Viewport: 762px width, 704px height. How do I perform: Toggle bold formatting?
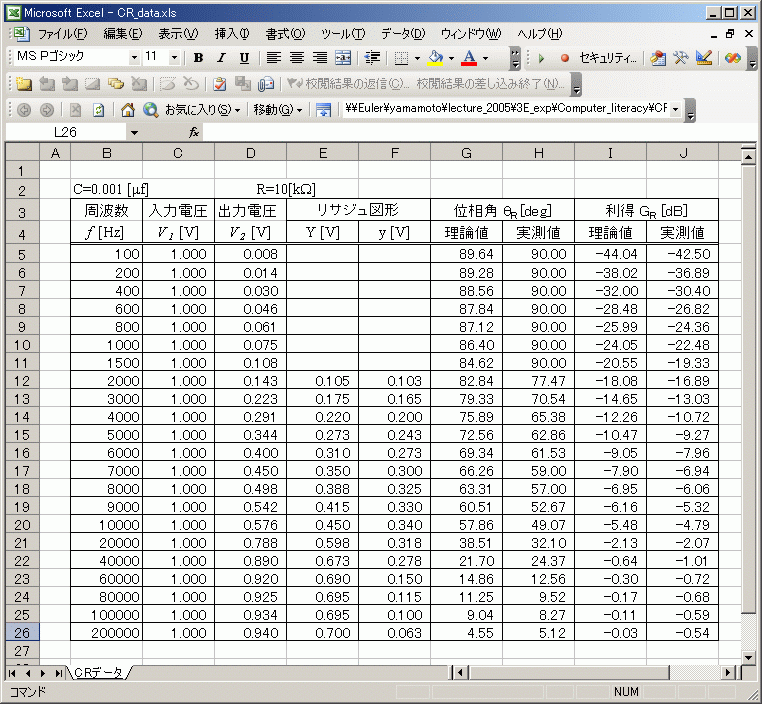coord(198,58)
